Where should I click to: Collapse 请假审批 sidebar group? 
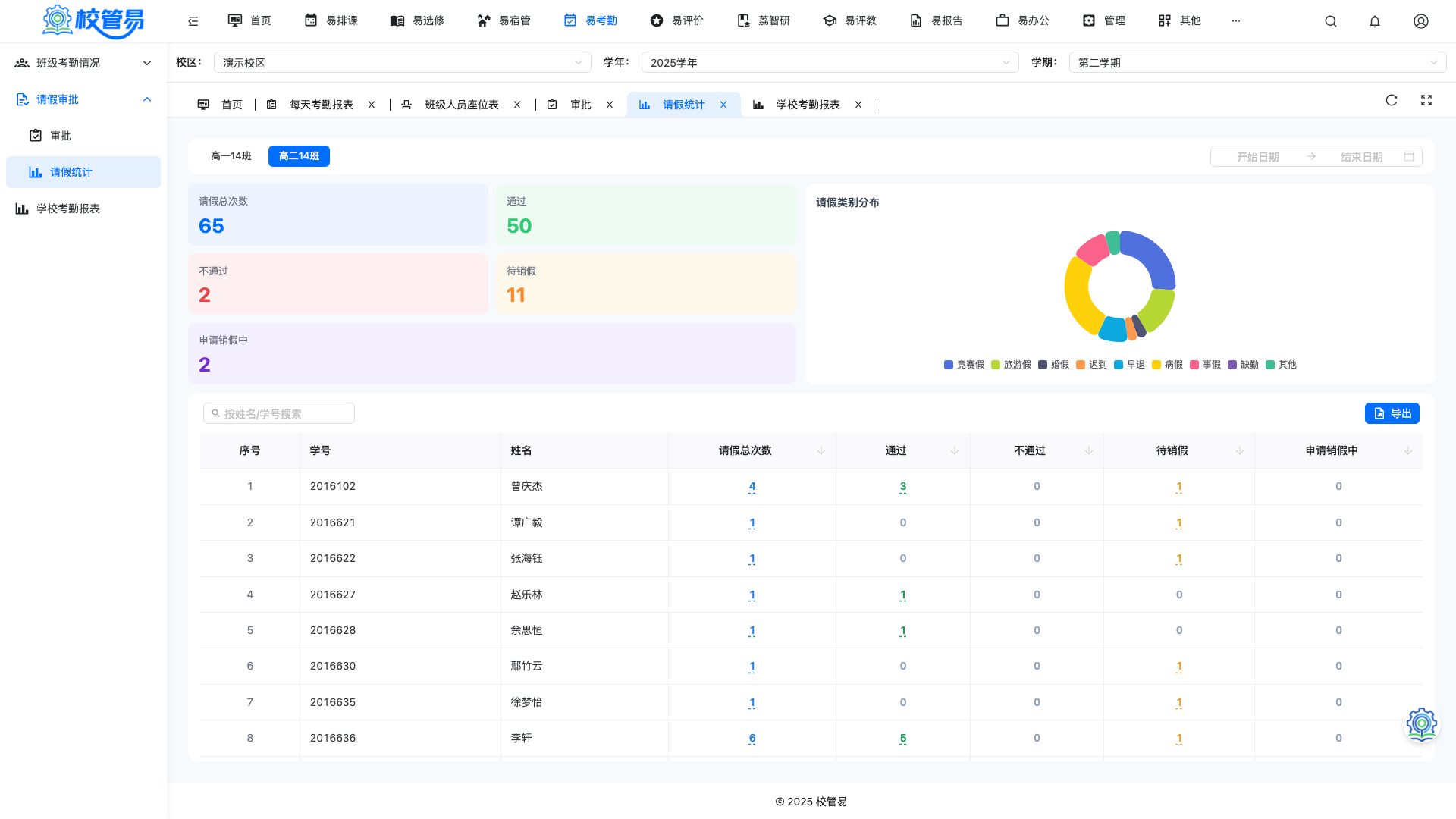[83, 99]
